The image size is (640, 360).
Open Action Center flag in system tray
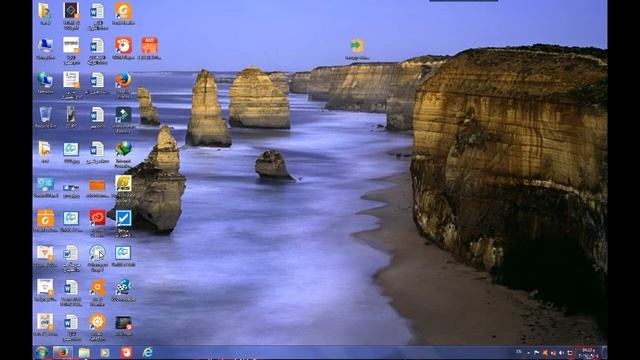pyautogui.click(x=536, y=353)
